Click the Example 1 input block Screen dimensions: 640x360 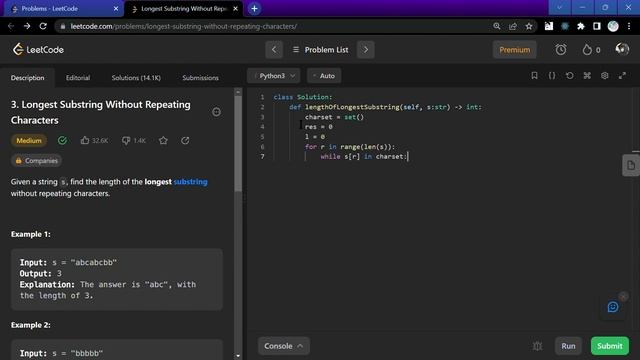pyautogui.click(x=117, y=279)
